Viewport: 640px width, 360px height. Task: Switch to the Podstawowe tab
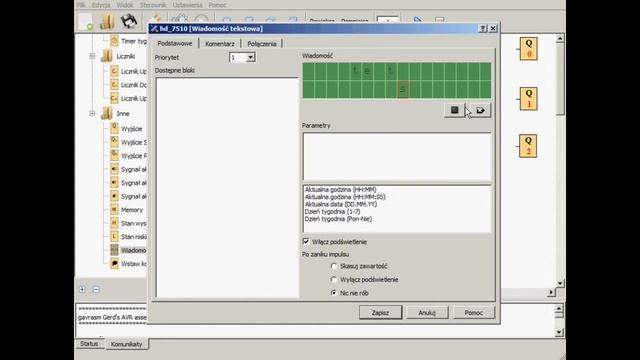175,43
